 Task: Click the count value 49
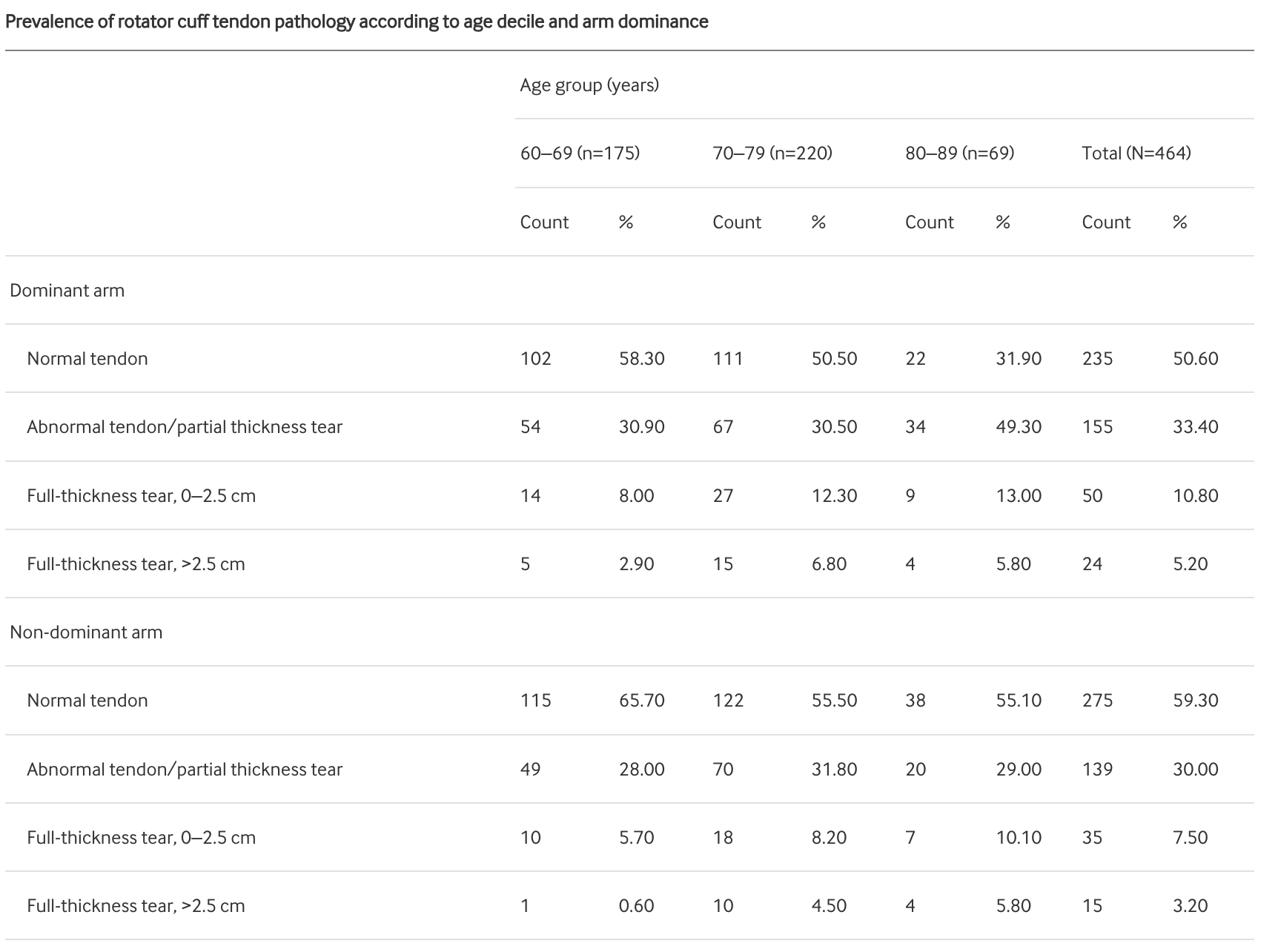[530, 770]
